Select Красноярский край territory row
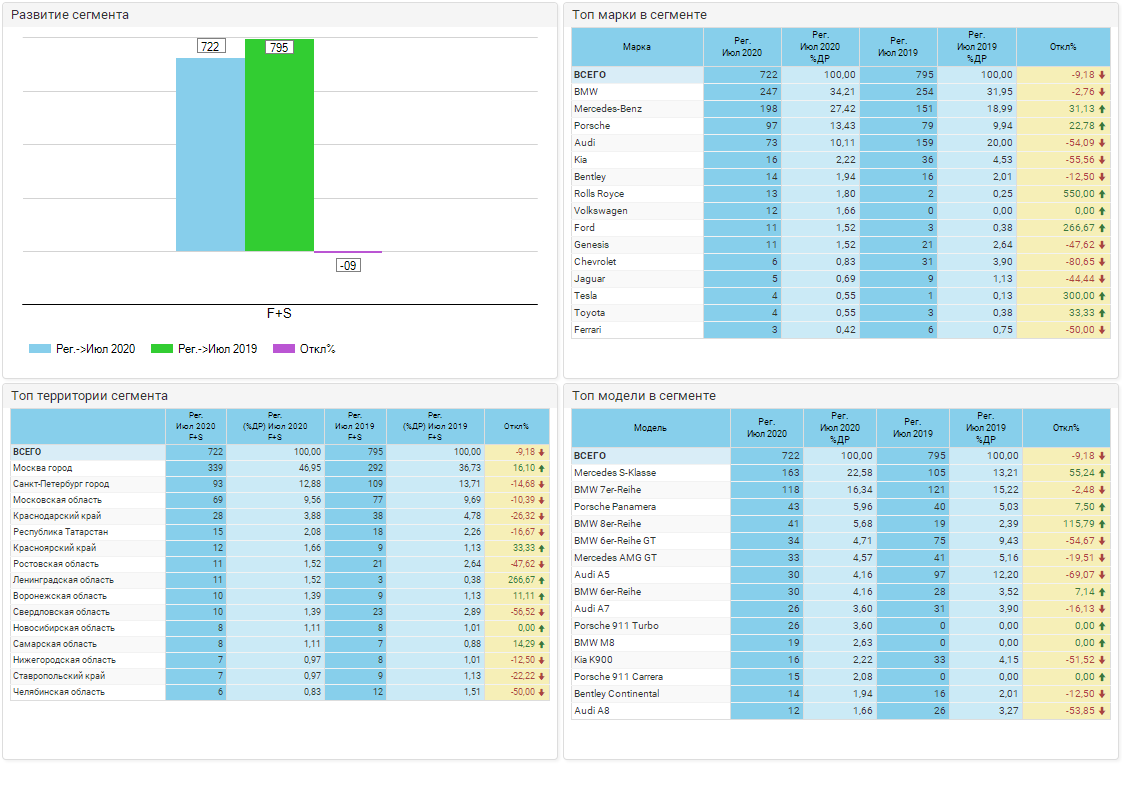 [280, 548]
